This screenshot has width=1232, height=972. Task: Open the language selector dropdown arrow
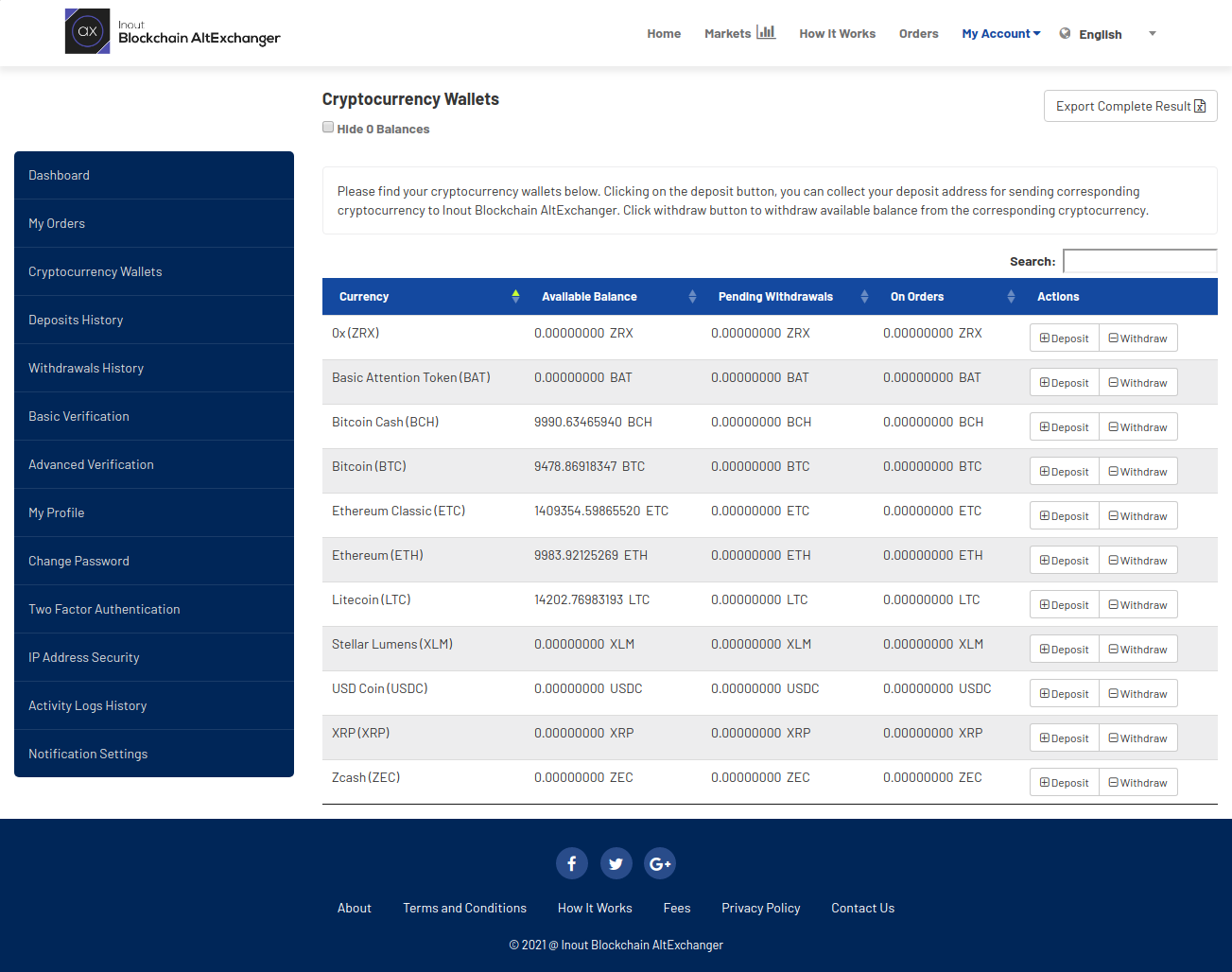click(1152, 33)
